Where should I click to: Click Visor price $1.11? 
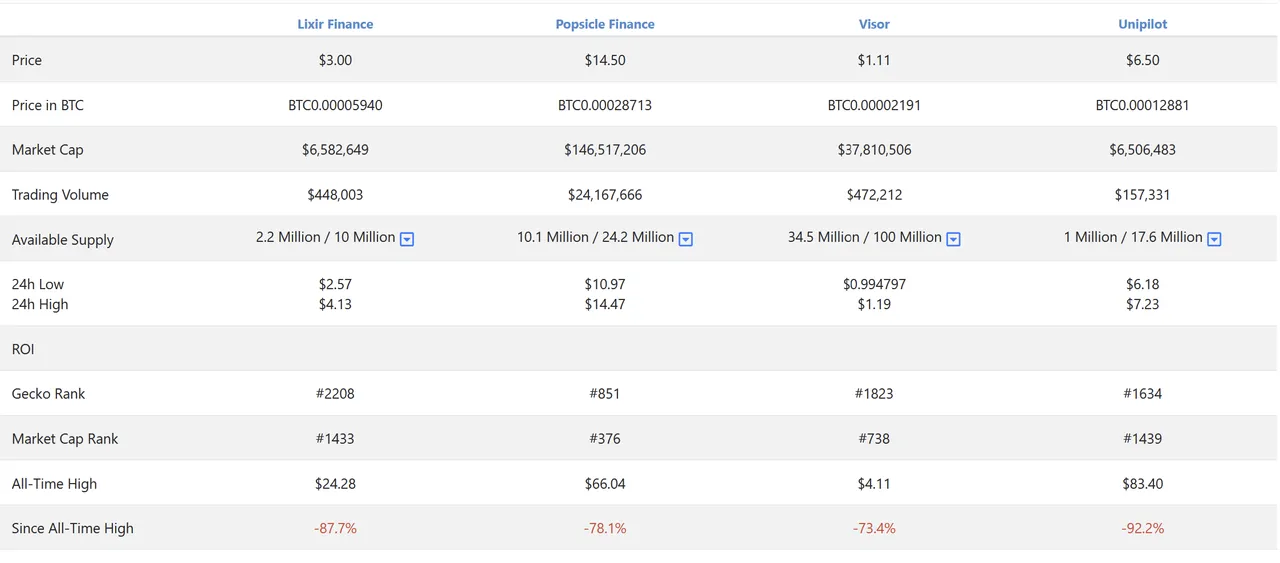tap(874, 60)
